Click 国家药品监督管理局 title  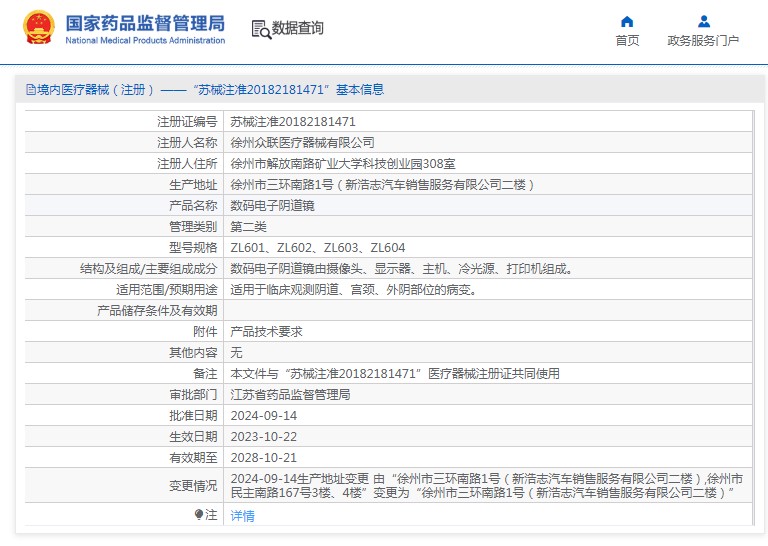click(145, 23)
